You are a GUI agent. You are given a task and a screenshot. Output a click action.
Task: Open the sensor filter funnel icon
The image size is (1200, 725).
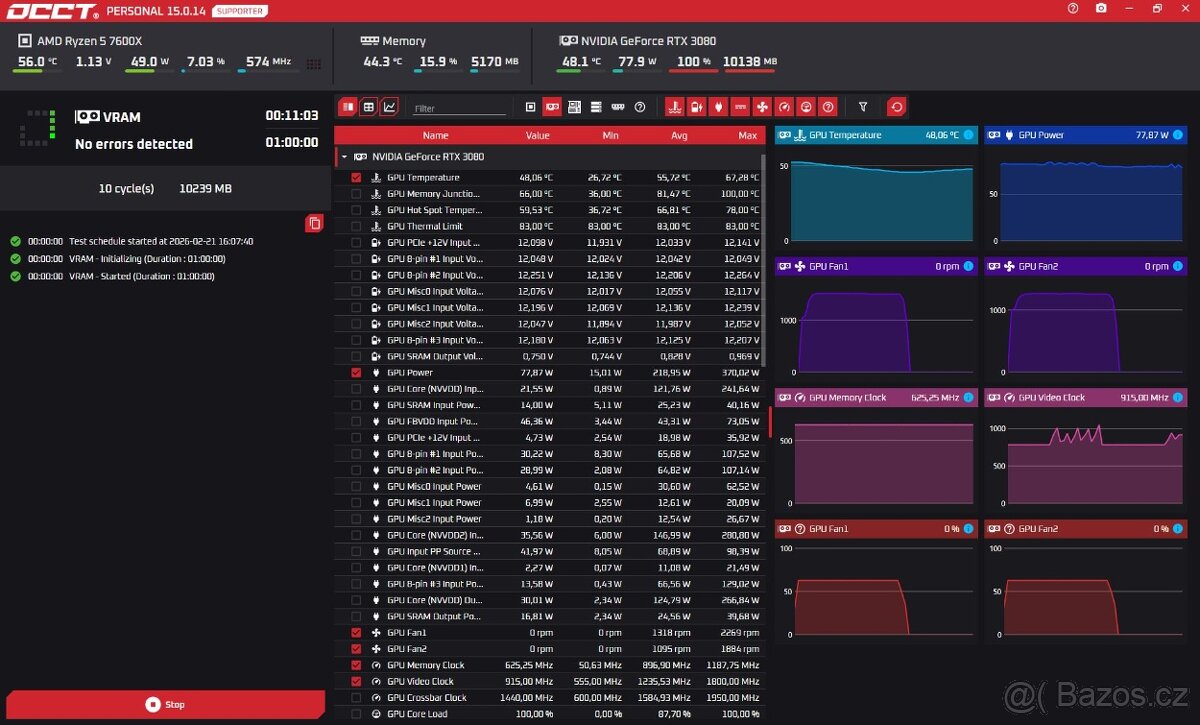(863, 107)
